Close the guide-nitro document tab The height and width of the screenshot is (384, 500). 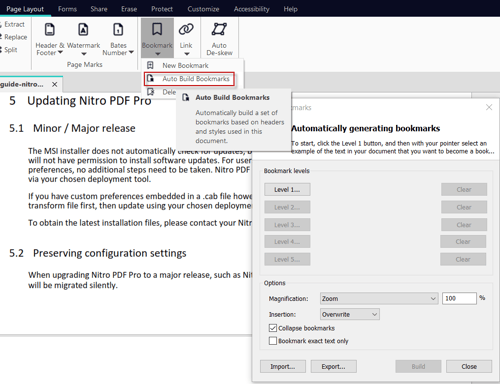pos(54,84)
